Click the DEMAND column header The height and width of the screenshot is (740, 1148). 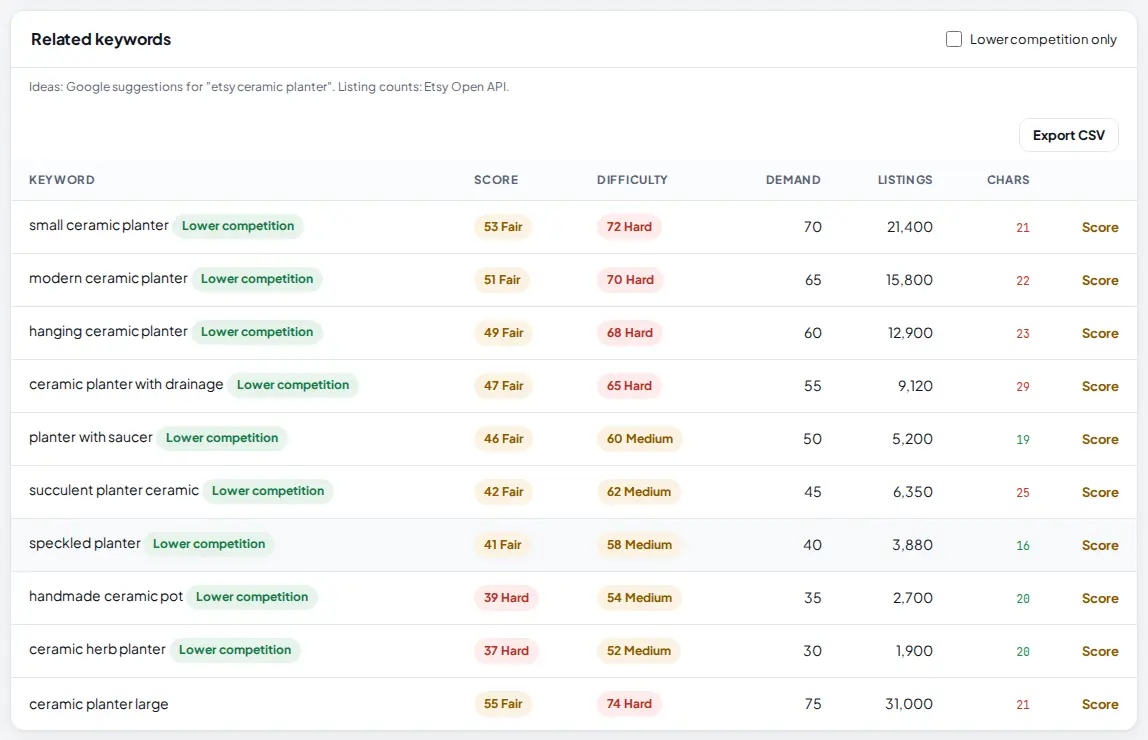coord(793,180)
